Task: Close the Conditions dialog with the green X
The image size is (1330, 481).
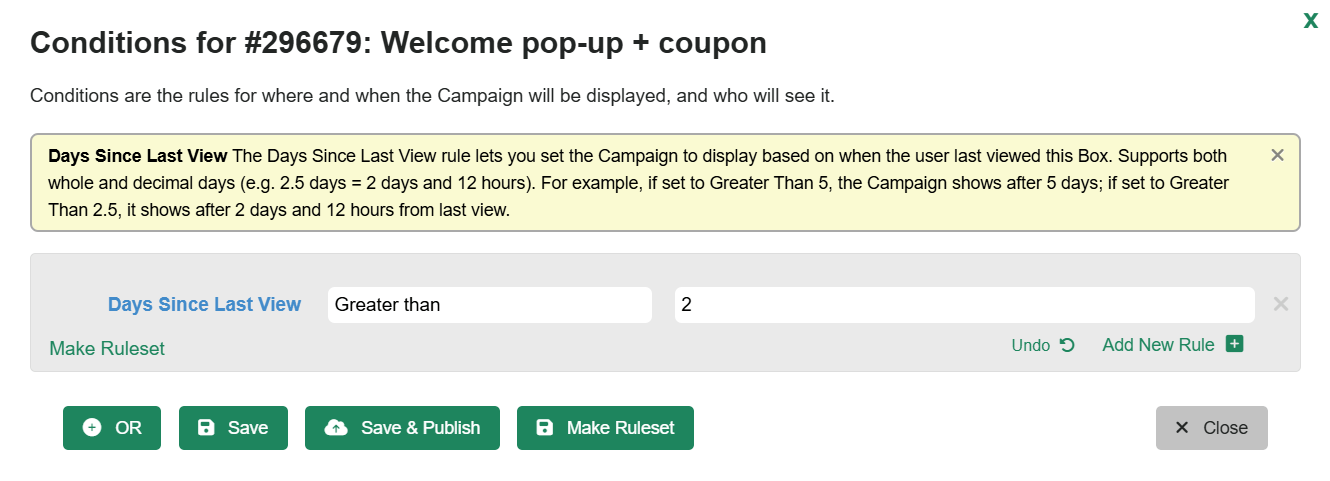Action: click(1310, 20)
